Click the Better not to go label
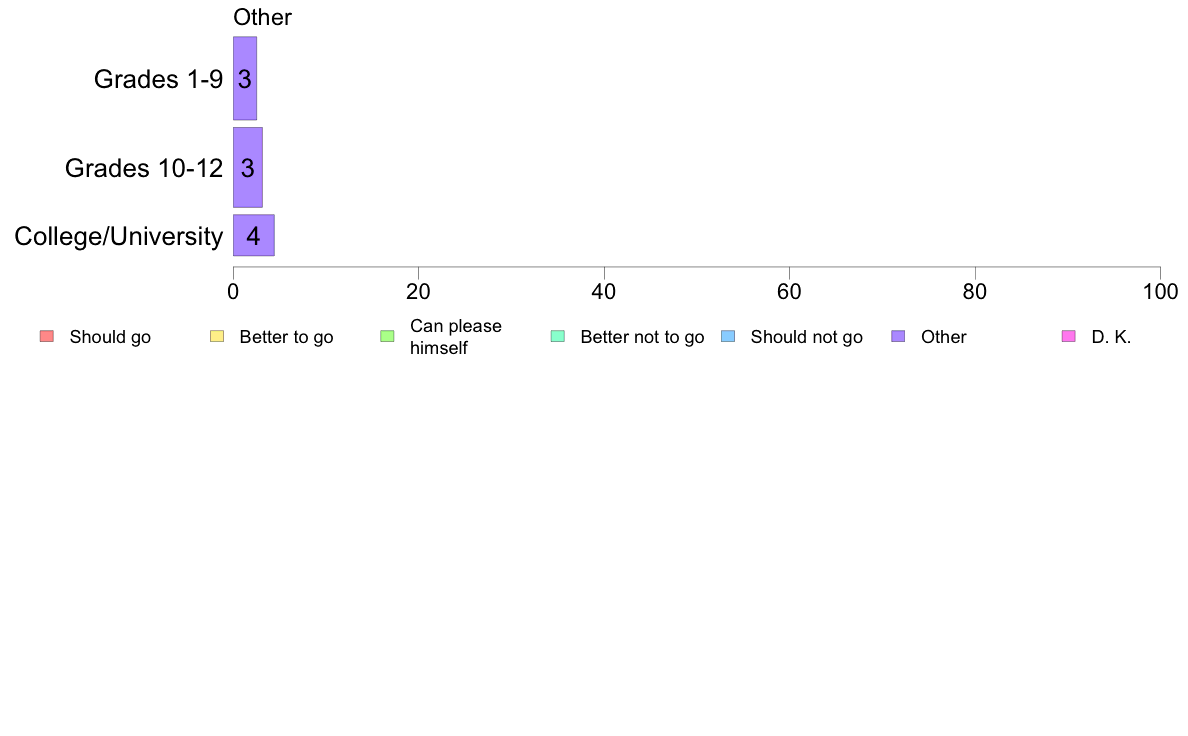The image size is (1188, 736). 642,337
